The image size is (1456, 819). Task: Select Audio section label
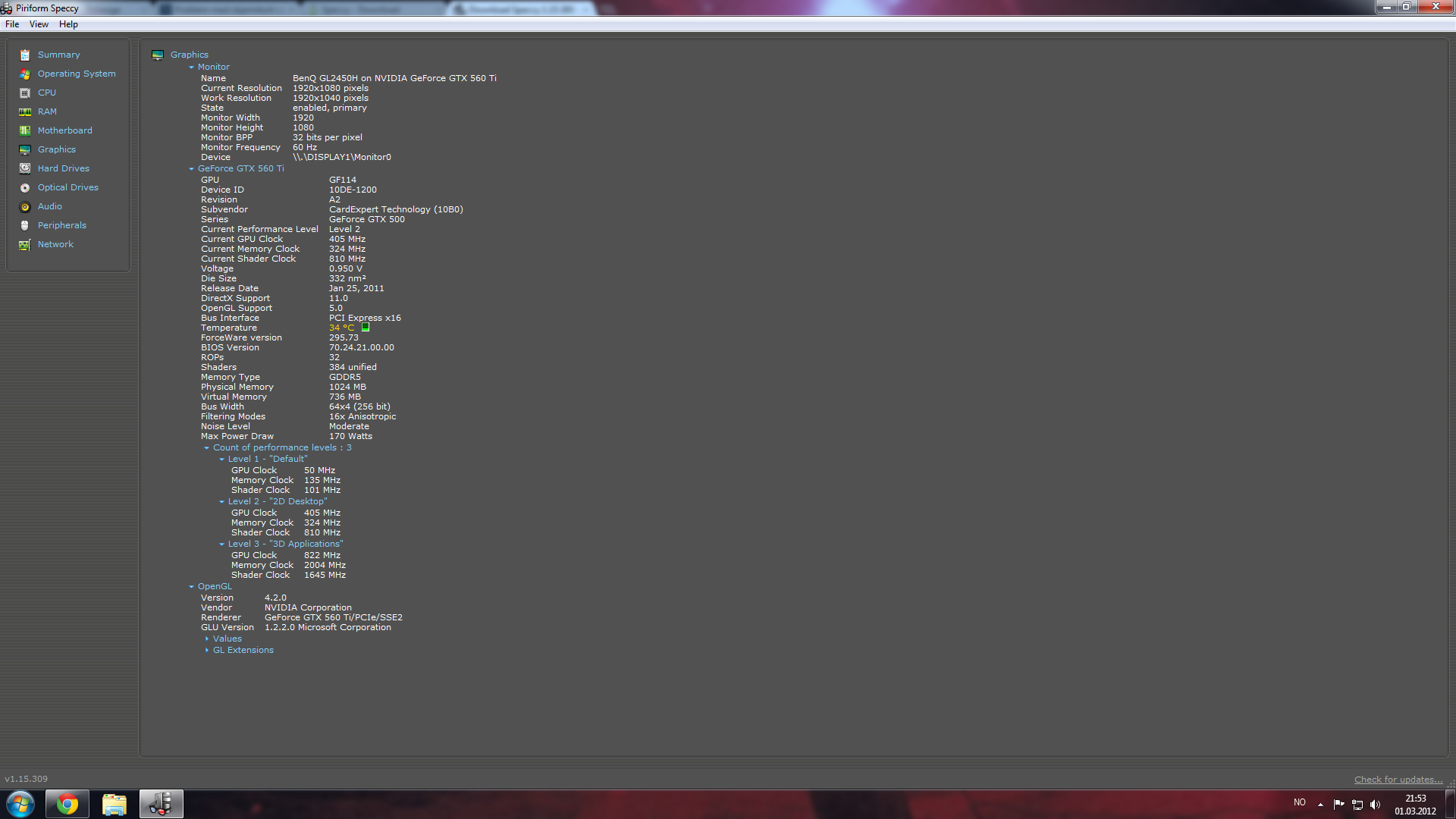click(x=50, y=206)
